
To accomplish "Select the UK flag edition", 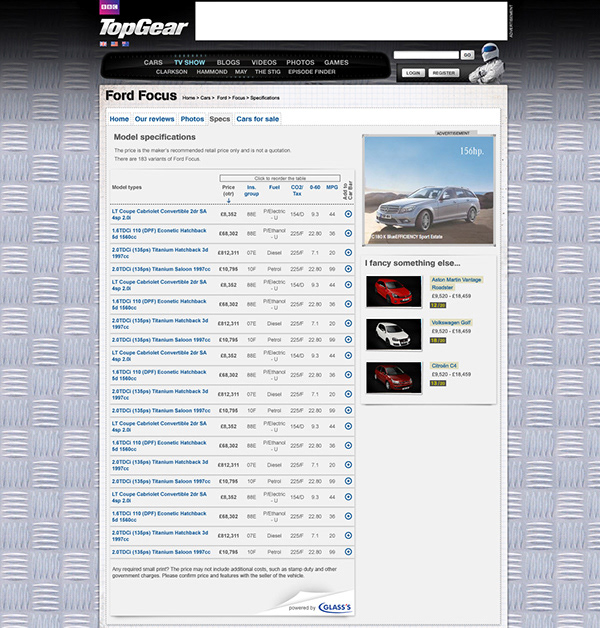I will coord(103,44).
